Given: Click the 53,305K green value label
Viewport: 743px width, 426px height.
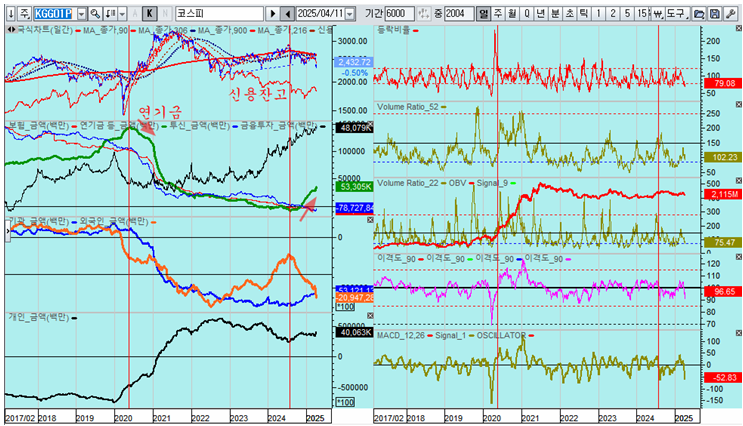Looking at the screenshot, I should point(354,187).
